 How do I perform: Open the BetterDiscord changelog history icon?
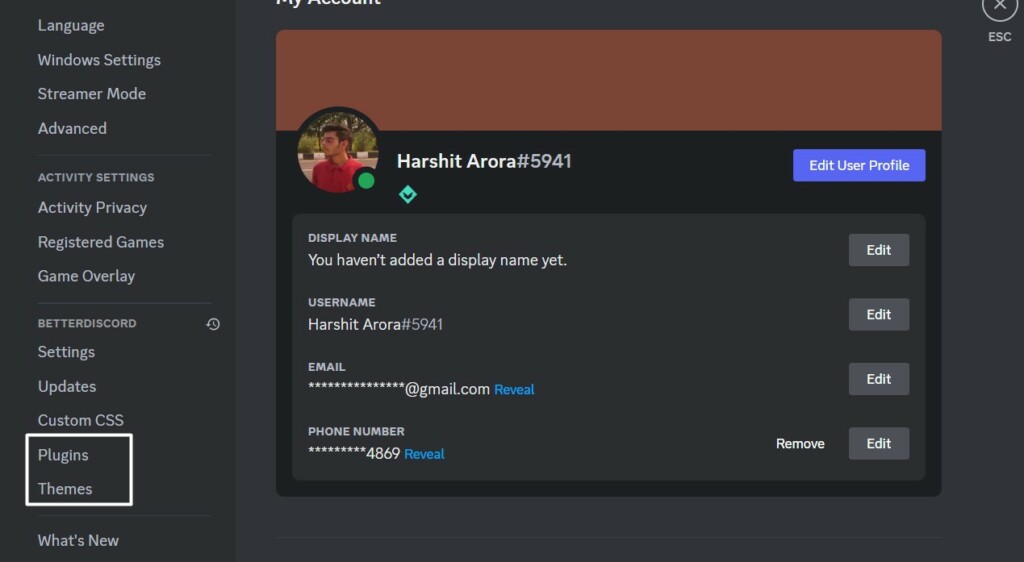click(213, 324)
